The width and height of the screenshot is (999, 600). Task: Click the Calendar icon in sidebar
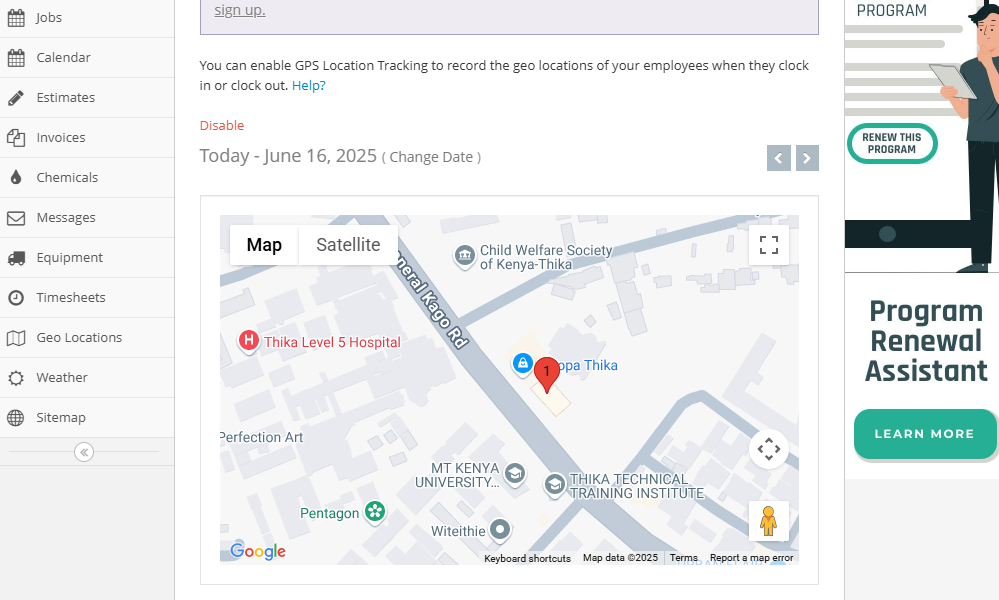[16, 58]
